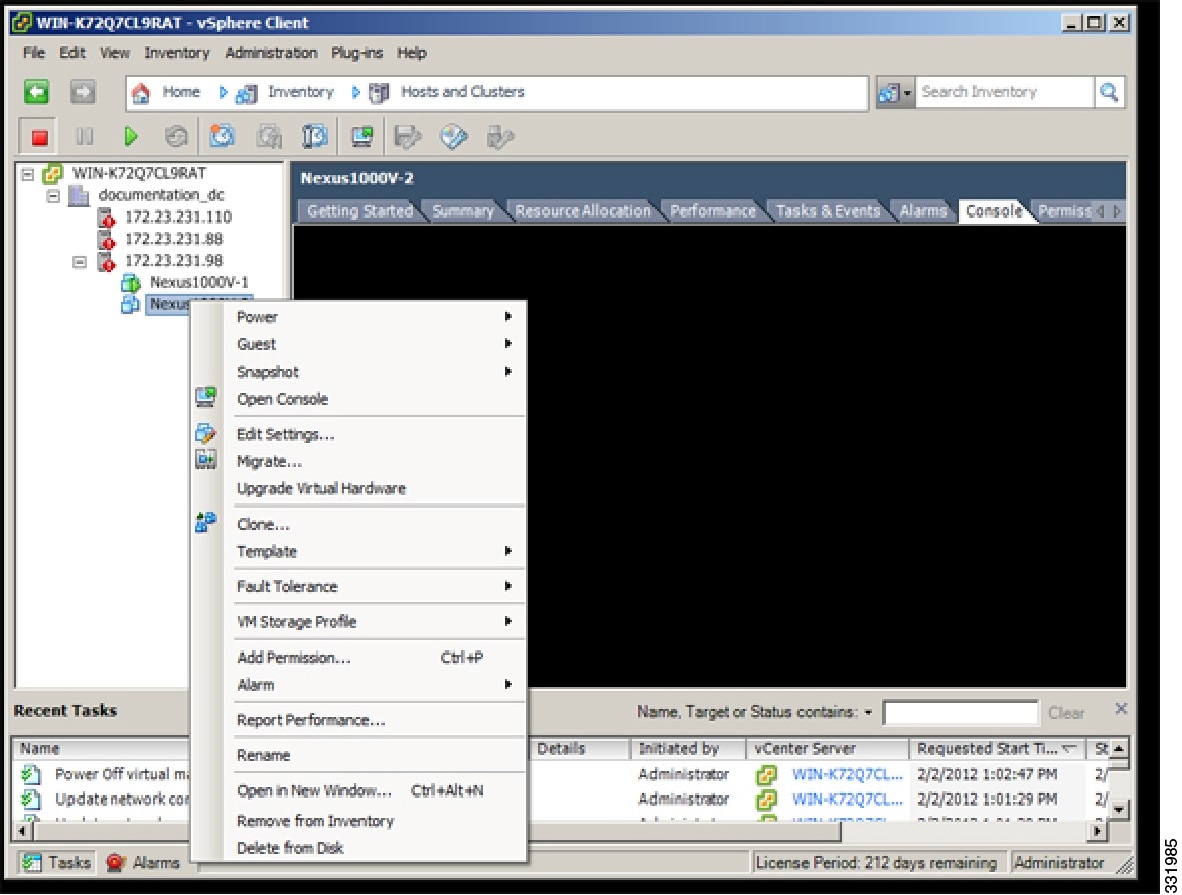This screenshot has height=895, width=1182.
Task: Click the Reset virtual machine toolbar icon
Action: click(176, 136)
